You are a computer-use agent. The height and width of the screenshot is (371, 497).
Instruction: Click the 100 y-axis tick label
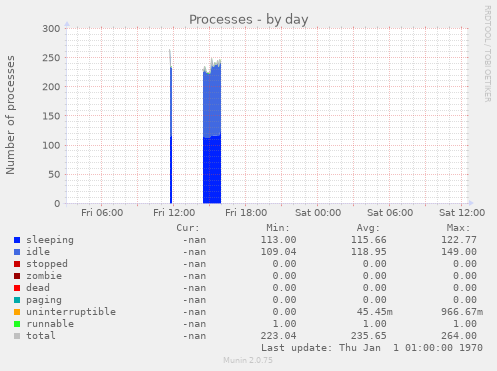point(51,145)
